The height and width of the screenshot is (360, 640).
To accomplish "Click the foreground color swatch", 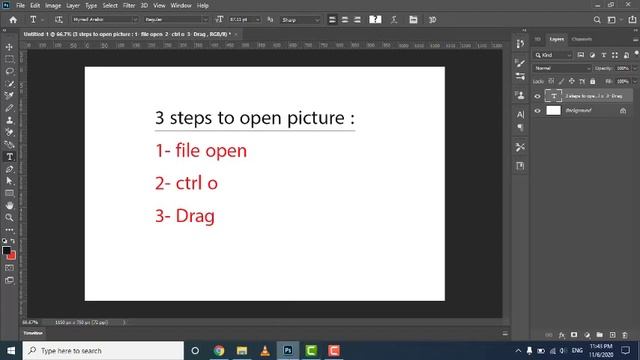I will click(6, 251).
